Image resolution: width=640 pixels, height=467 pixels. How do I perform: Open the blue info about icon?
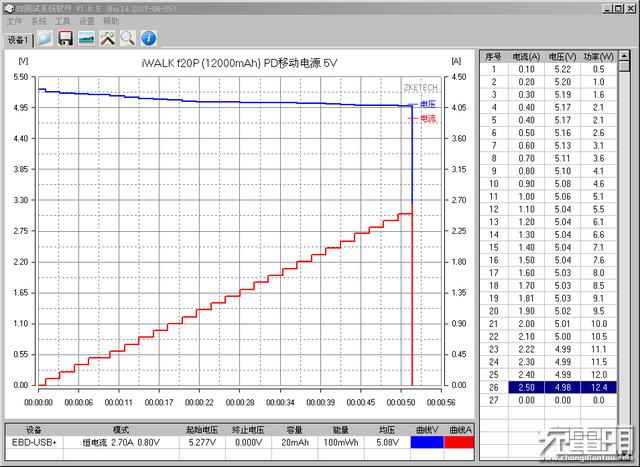coord(149,38)
